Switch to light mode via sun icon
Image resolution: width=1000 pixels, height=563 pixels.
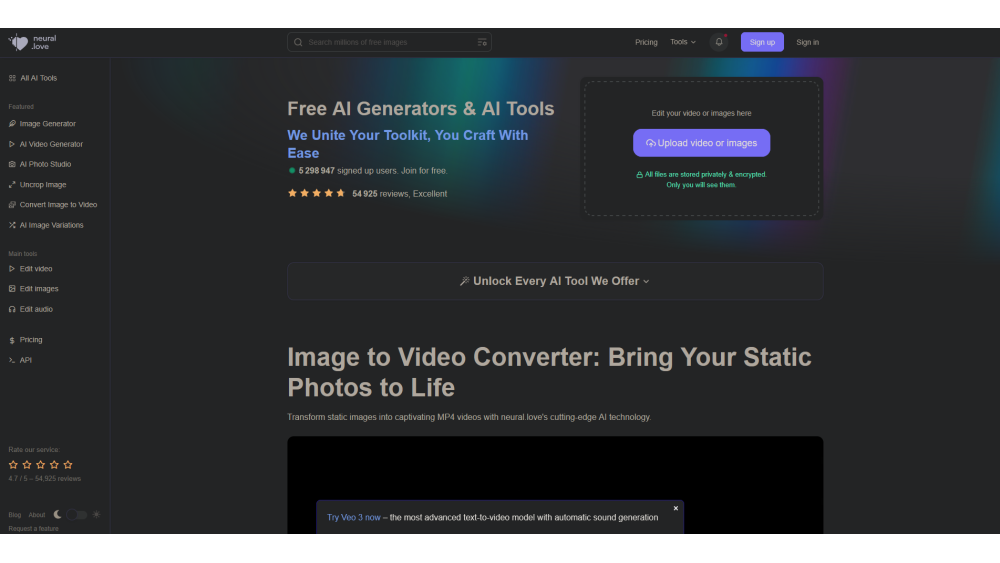[x=97, y=515]
